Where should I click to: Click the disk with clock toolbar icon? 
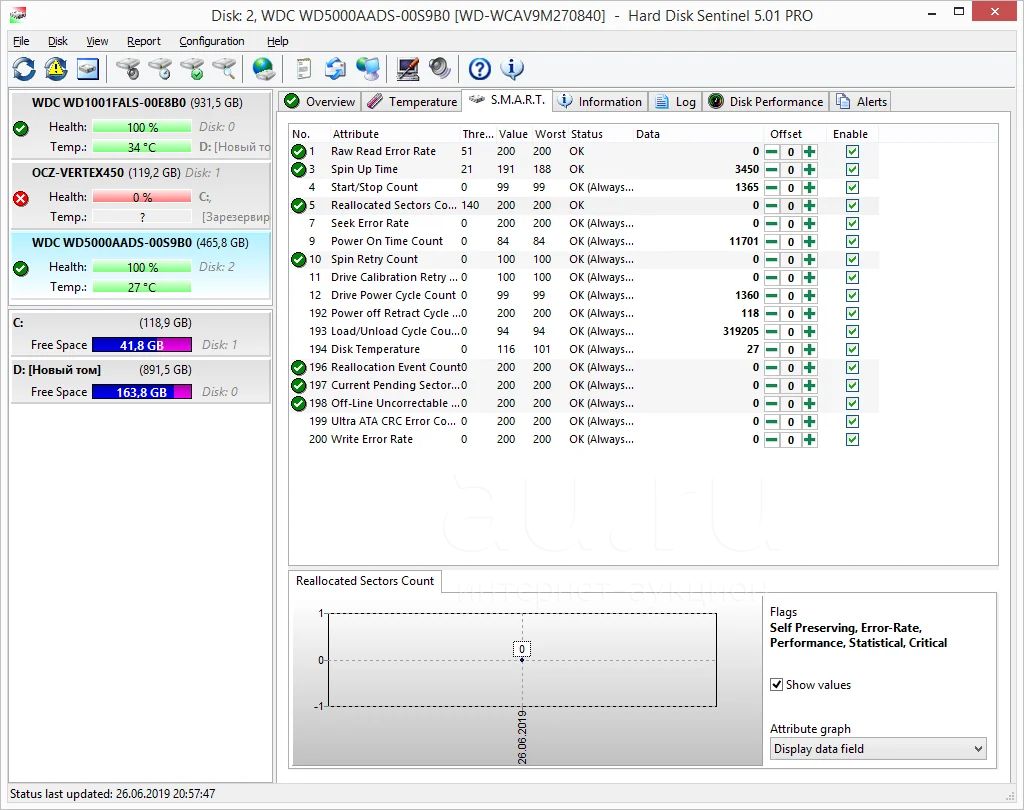coord(161,69)
